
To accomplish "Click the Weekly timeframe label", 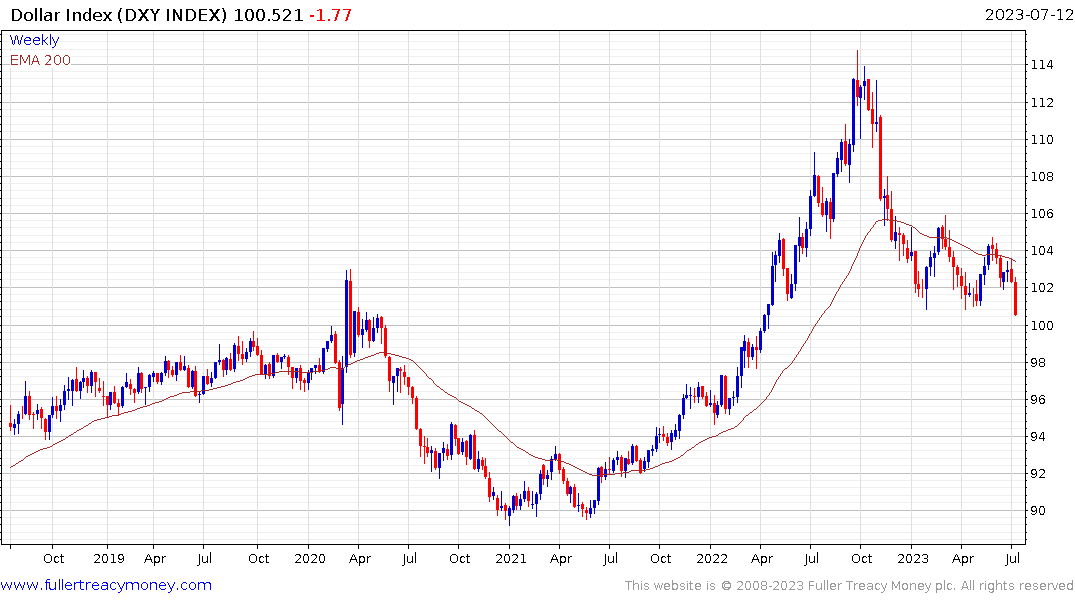I will 34,40.
